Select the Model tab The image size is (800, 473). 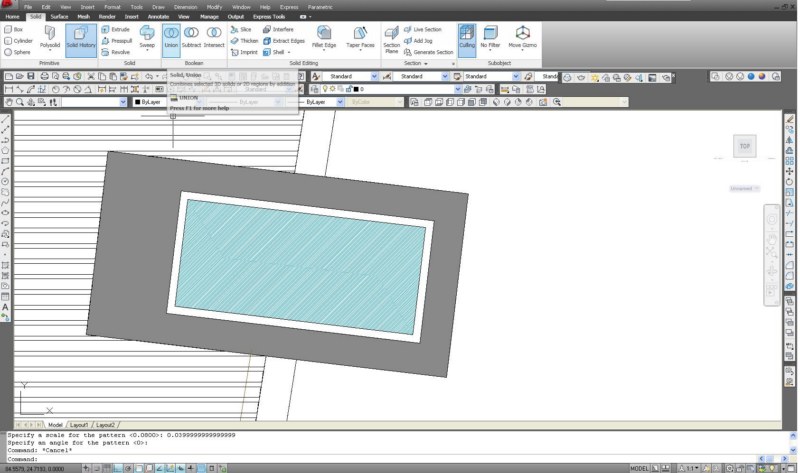[x=55, y=425]
